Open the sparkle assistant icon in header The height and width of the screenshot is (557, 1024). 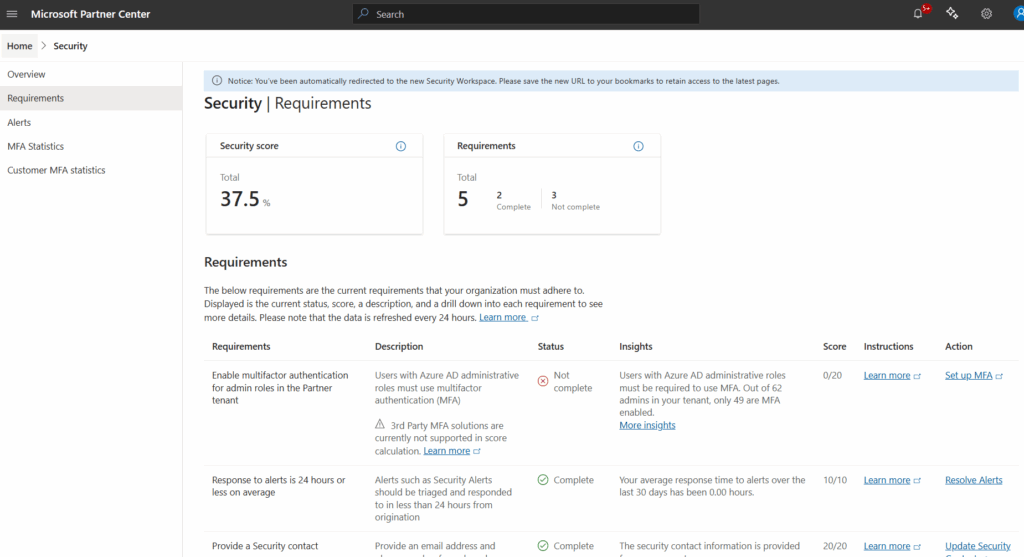tap(952, 14)
